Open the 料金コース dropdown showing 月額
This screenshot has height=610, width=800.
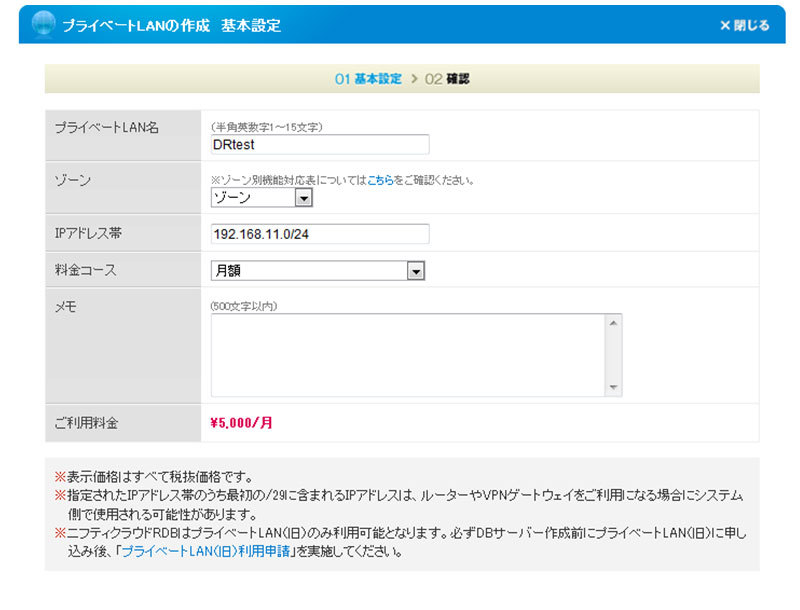coord(318,270)
